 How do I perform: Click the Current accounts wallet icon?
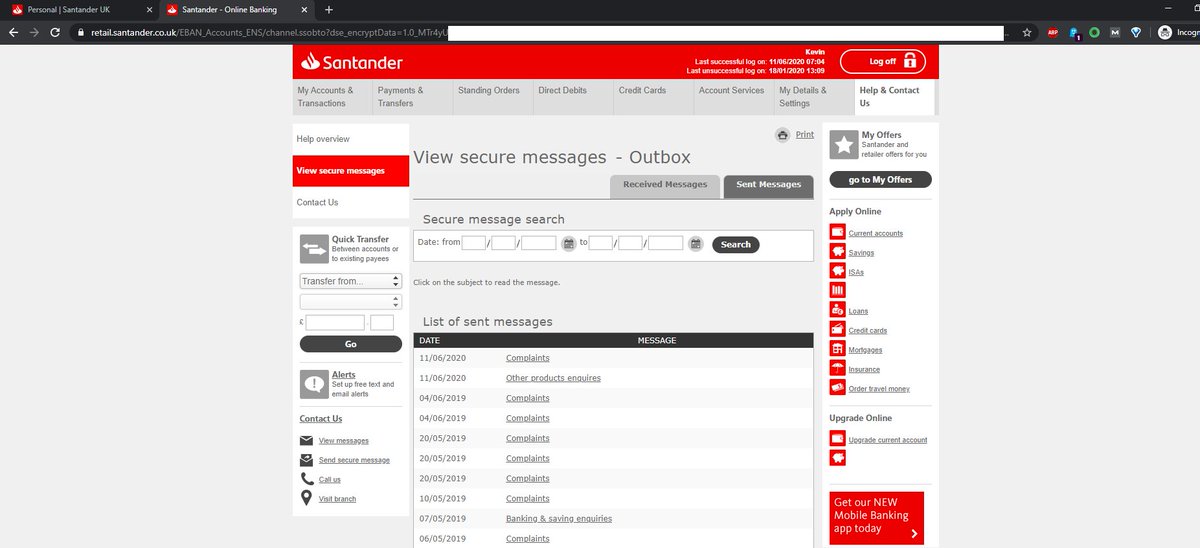point(837,232)
